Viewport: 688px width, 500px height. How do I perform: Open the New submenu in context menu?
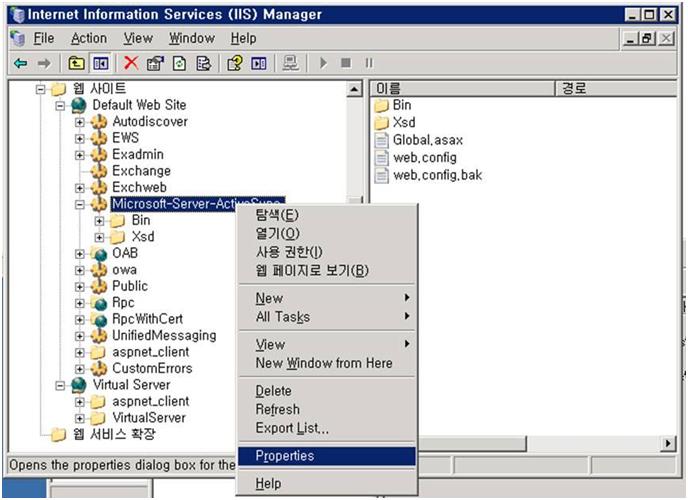pyautogui.click(x=327, y=298)
